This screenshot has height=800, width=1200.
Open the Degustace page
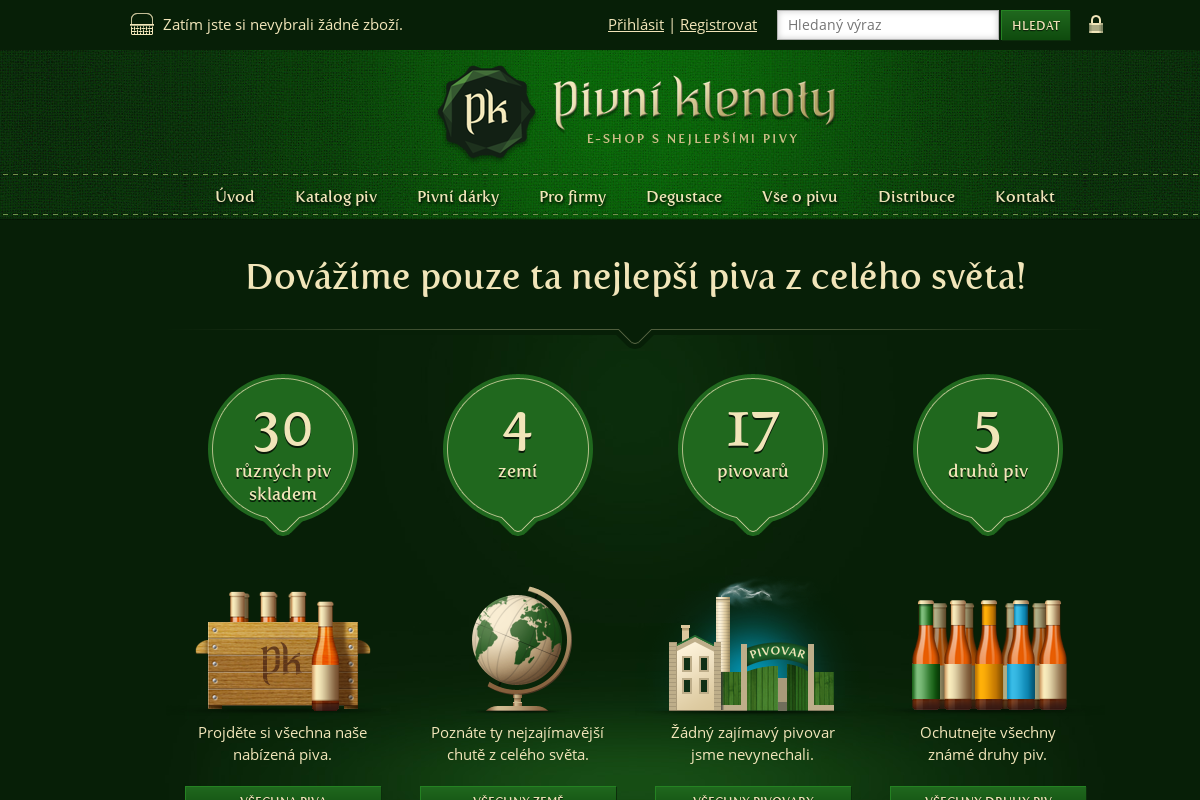684,197
